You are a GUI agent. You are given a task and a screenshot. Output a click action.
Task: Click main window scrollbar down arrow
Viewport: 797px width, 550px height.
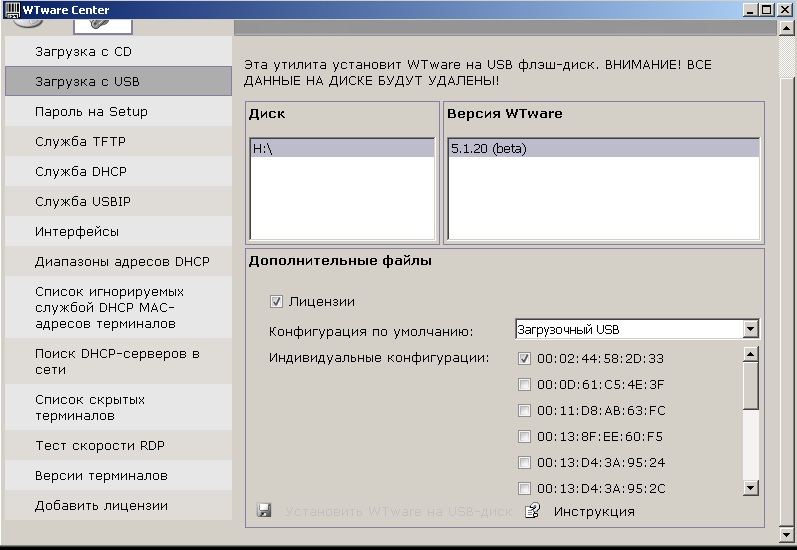(787, 542)
